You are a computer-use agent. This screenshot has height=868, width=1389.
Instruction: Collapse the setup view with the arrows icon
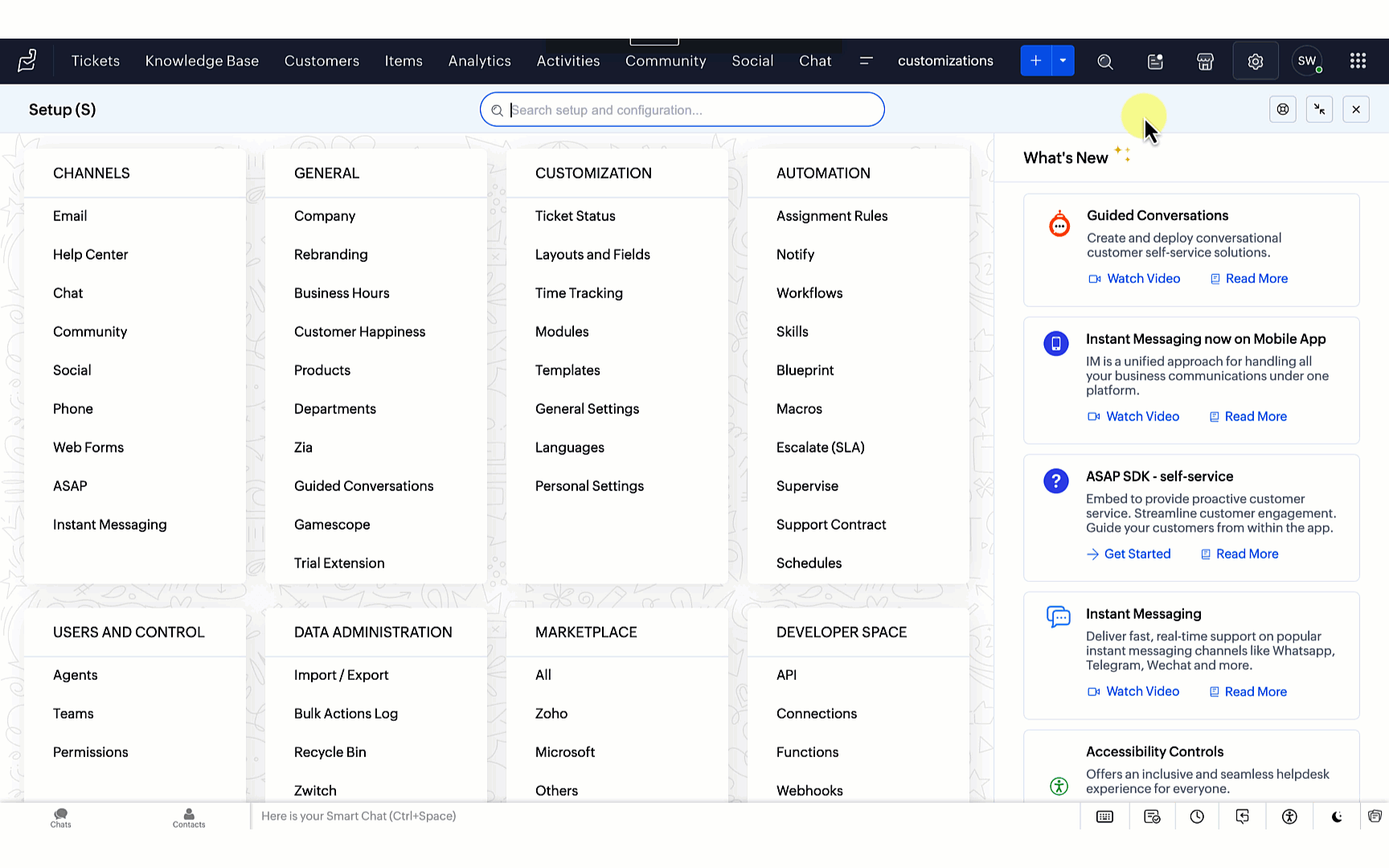click(x=1319, y=109)
